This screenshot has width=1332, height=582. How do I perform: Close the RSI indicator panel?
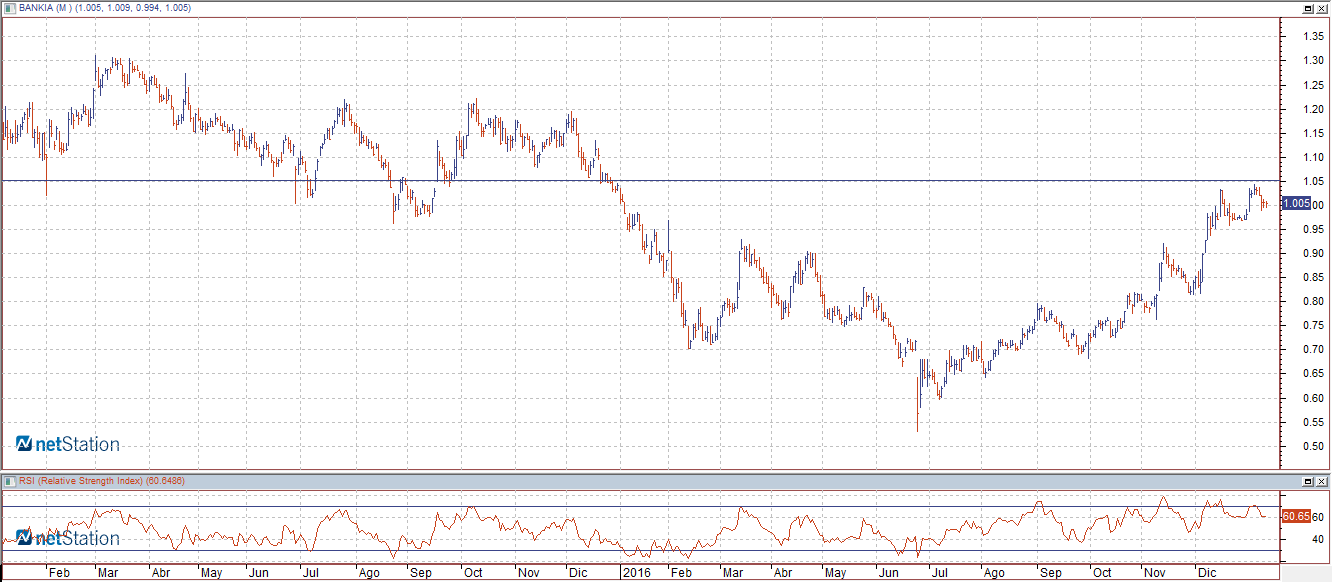pyautogui.click(x=1321, y=481)
